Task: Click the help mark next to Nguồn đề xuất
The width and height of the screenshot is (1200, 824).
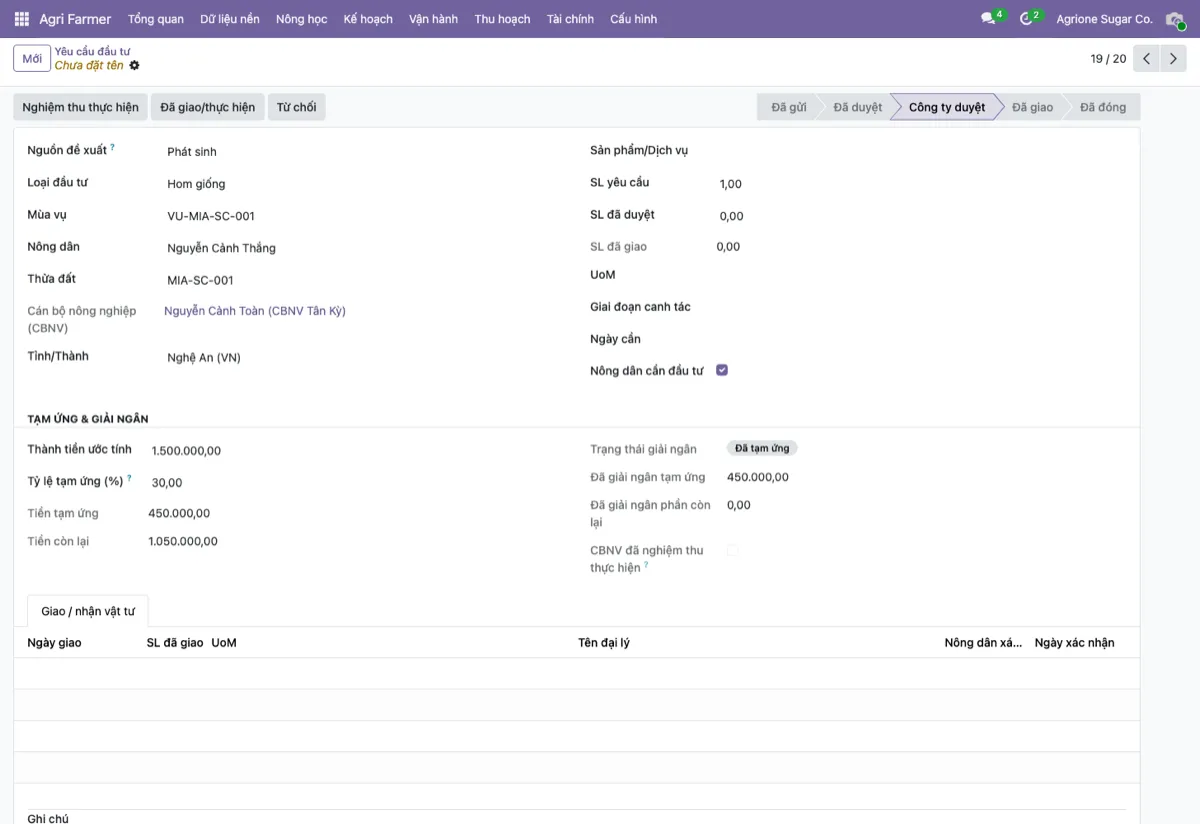Action: tap(112, 148)
